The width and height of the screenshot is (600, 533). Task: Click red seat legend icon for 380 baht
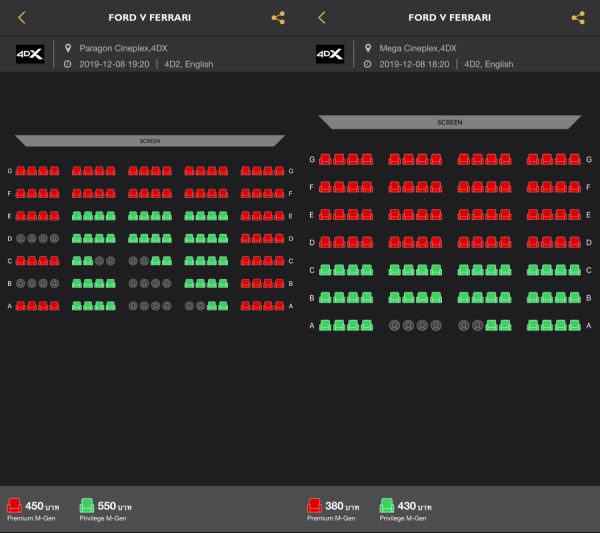pyautogui.click(x=314, y=505)
